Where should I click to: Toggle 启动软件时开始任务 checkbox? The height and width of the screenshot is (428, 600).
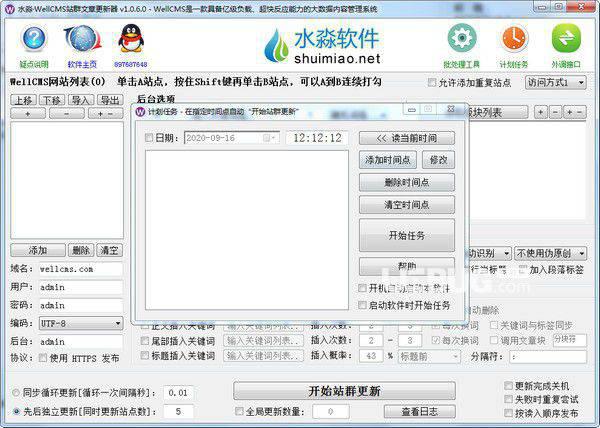click(x=362, y=305)
